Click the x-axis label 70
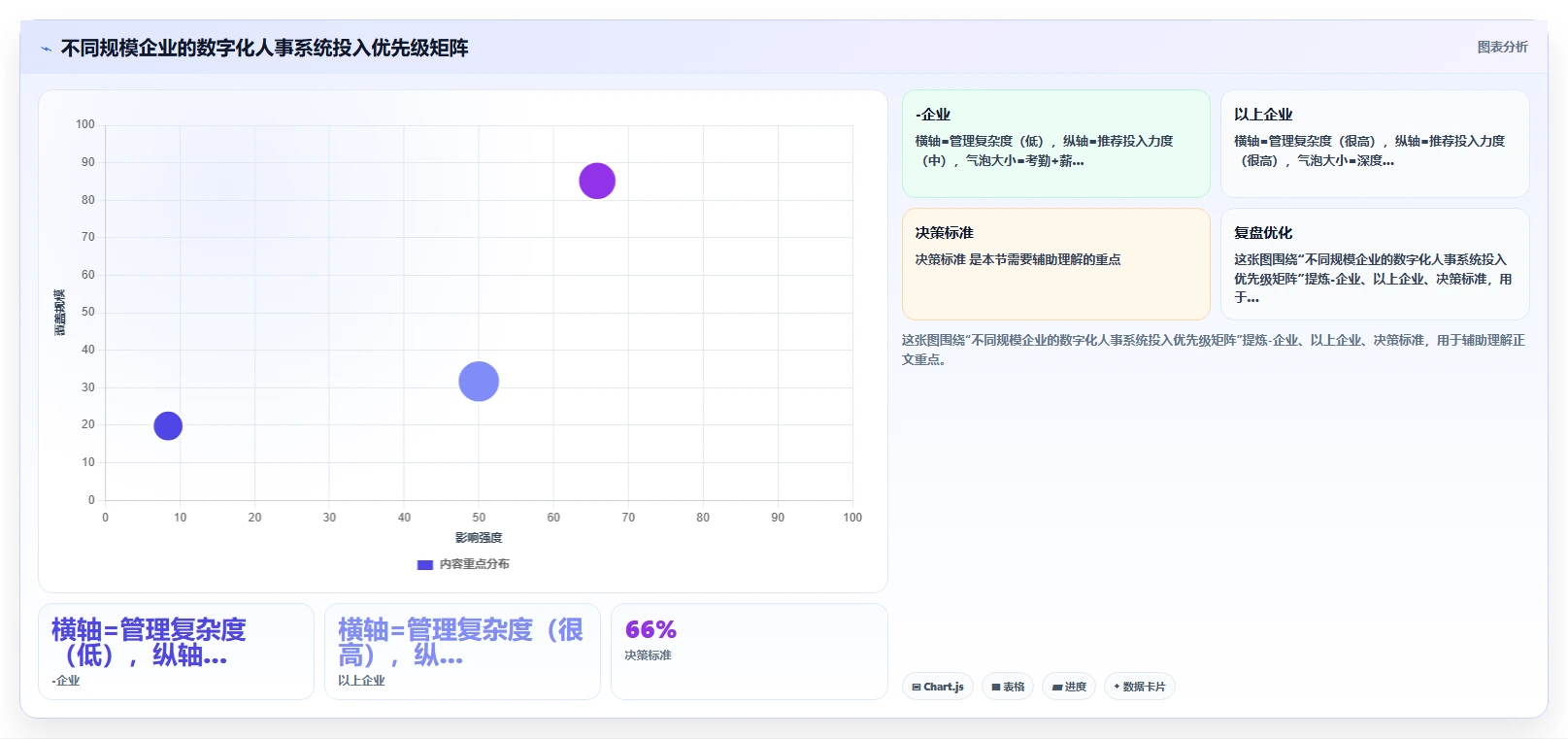 [628, 518]
